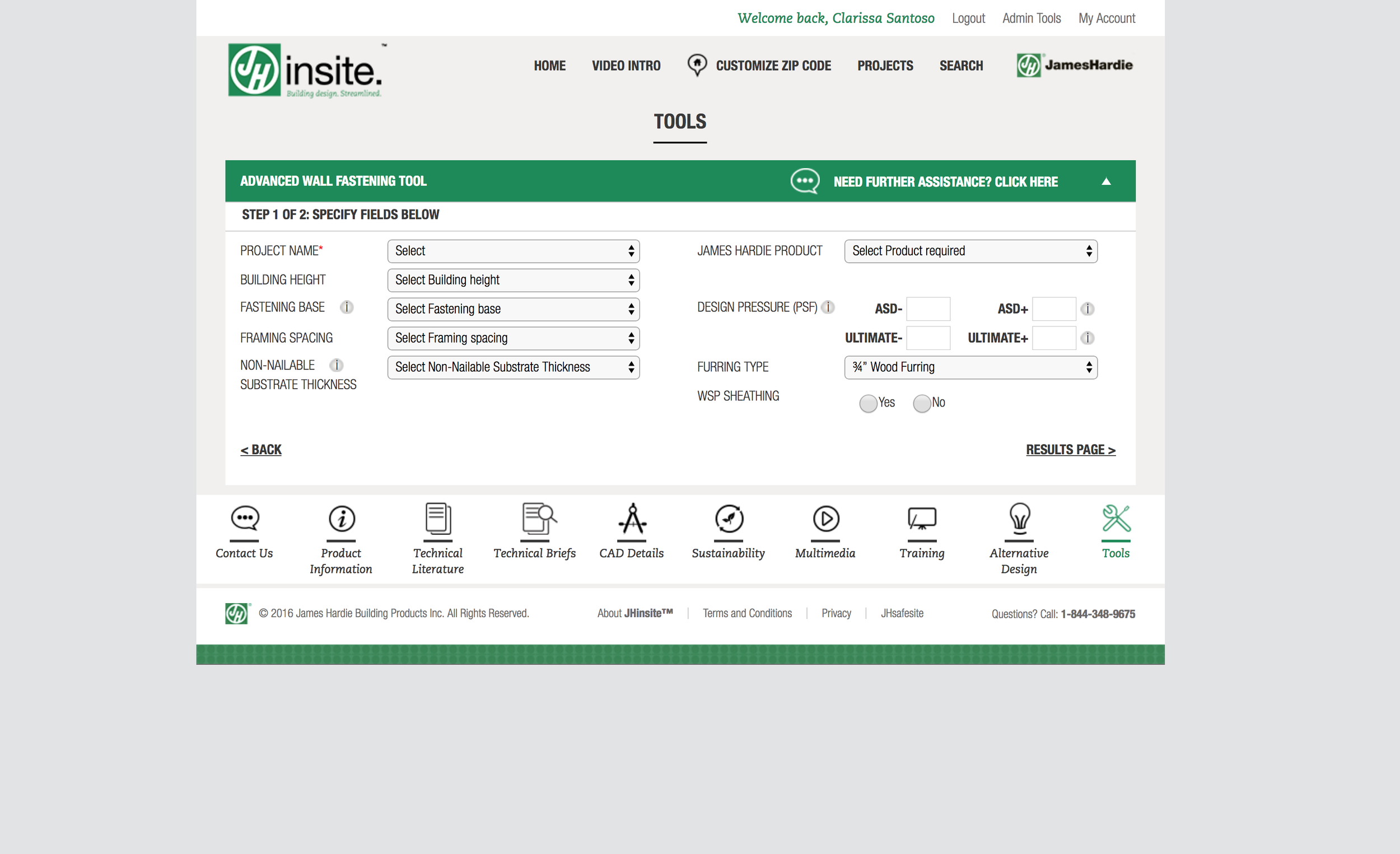Viewport: 1400px width, 854px height.
Task: Open the Alternative Design lightbulb icon
Action: pyautogui.click(x=1019, y=518)
